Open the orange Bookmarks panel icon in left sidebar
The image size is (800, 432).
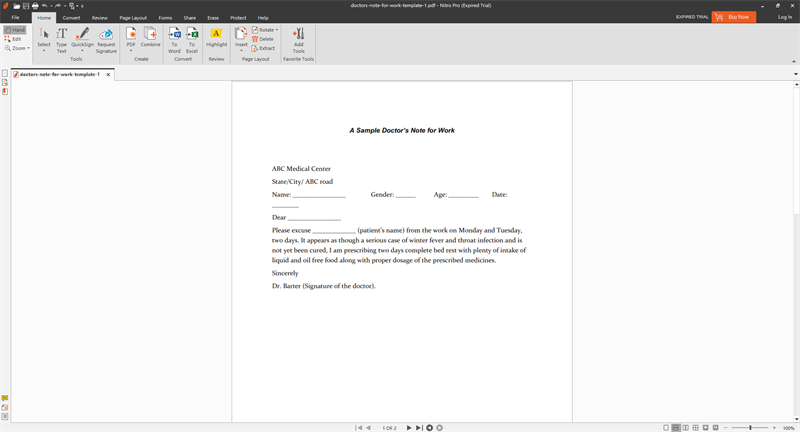tap(5, 91)
